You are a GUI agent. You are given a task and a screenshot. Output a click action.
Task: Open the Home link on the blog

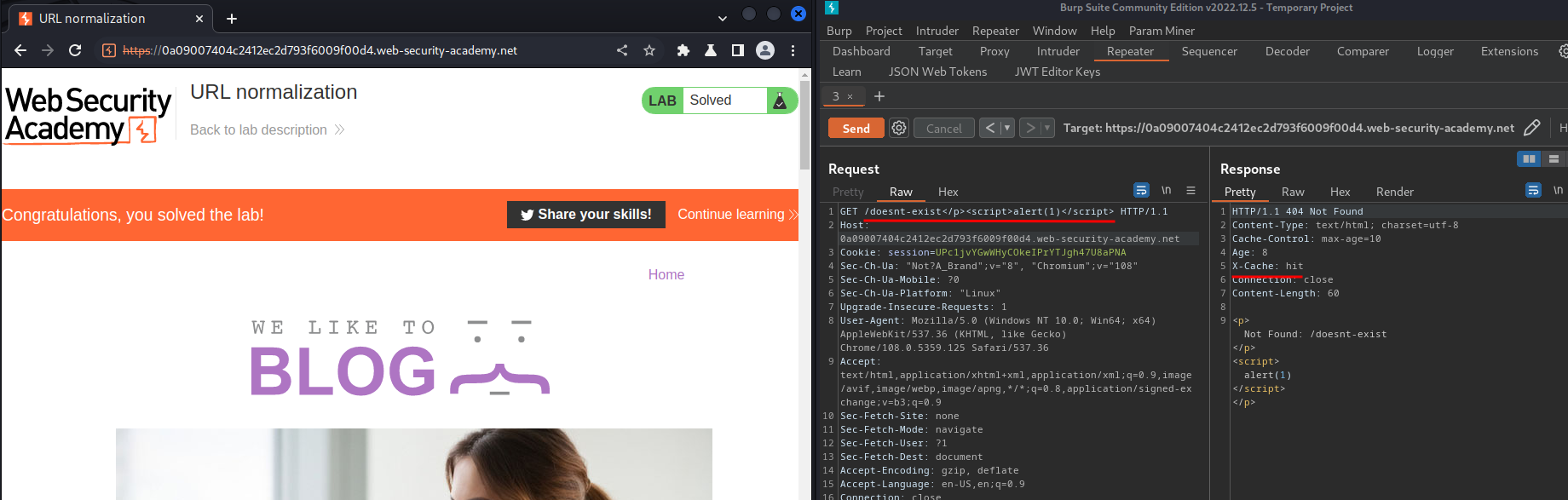(666, 274)
